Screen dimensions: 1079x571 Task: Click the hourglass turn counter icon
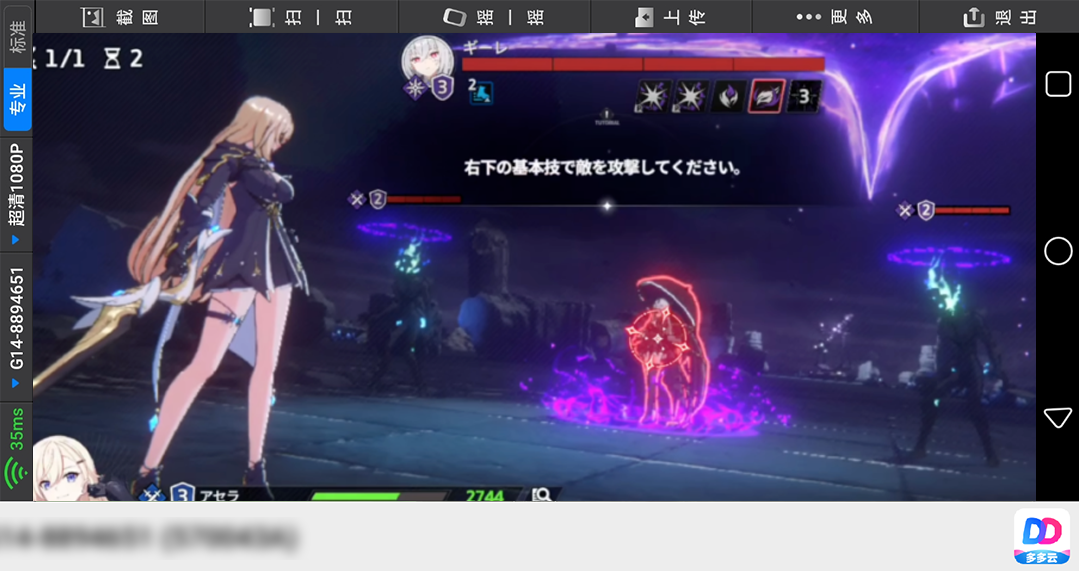(x=111, y=58)
